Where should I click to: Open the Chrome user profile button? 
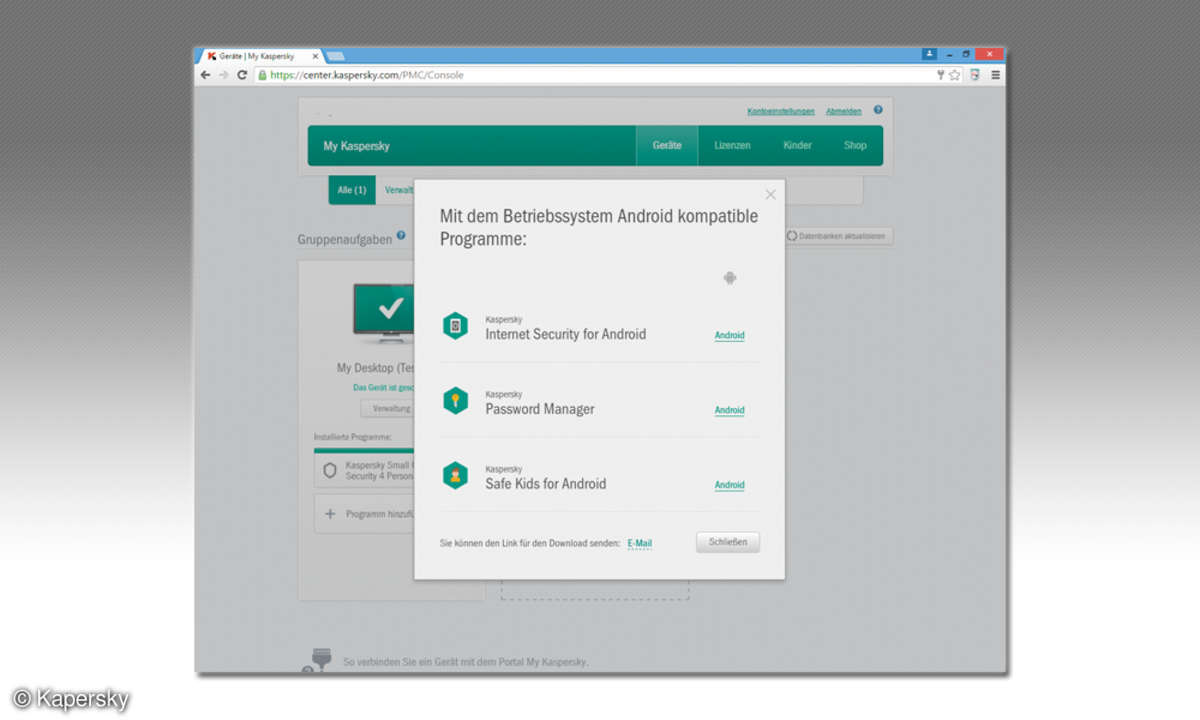(929, 54)
